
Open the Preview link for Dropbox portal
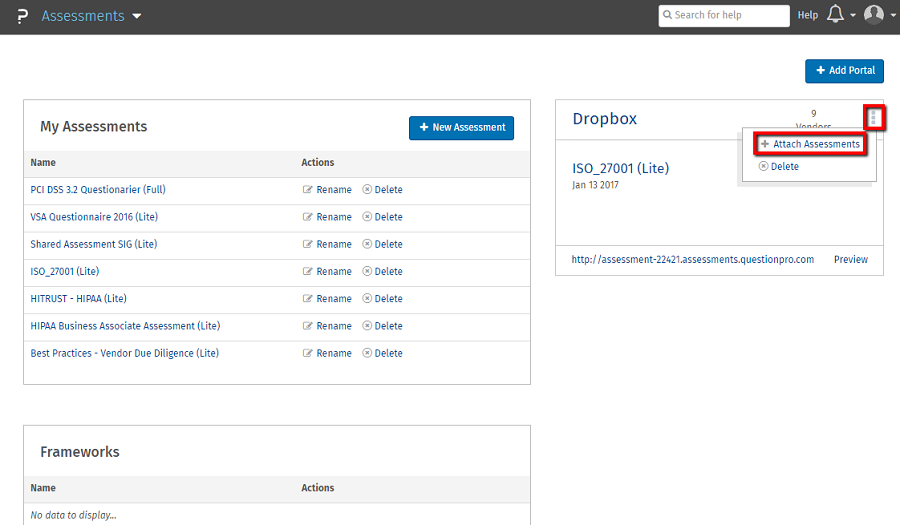pos(850,259)
